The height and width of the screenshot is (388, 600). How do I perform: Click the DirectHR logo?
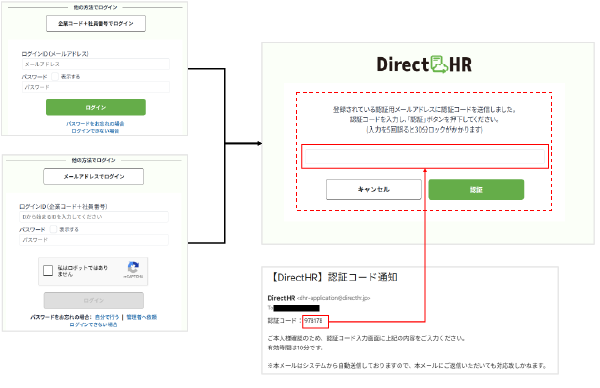(x=424, y=64)
